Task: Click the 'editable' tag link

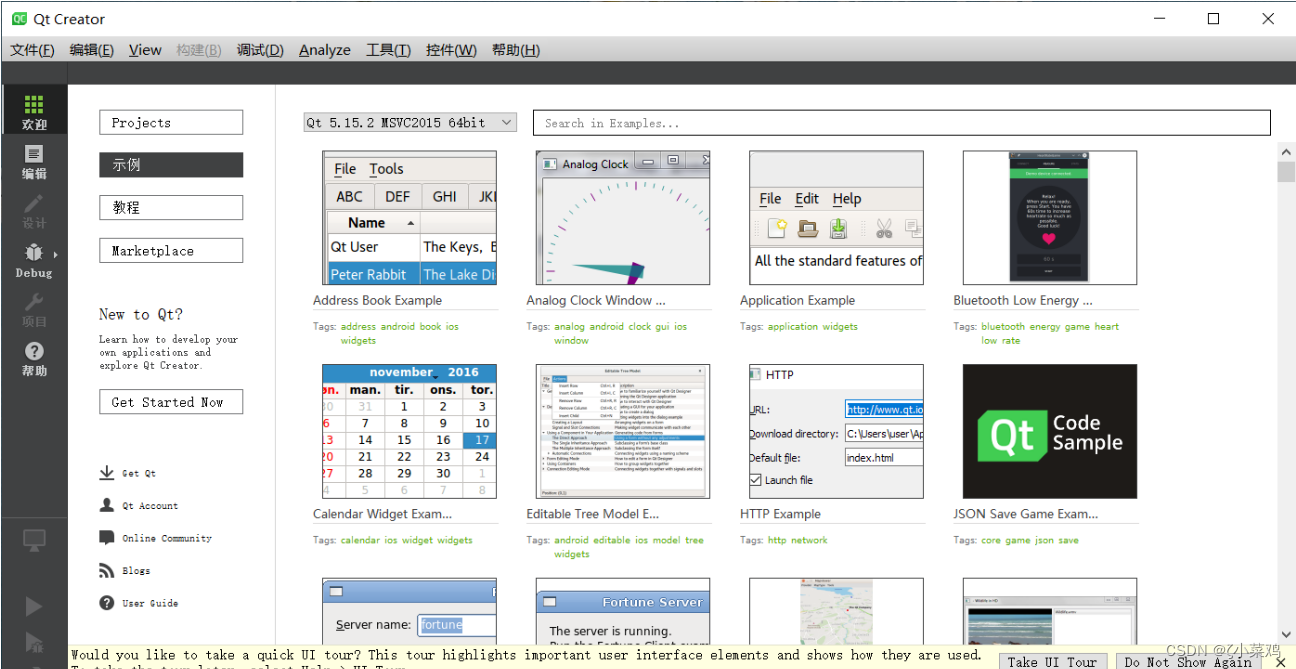Action: (612, 540)
